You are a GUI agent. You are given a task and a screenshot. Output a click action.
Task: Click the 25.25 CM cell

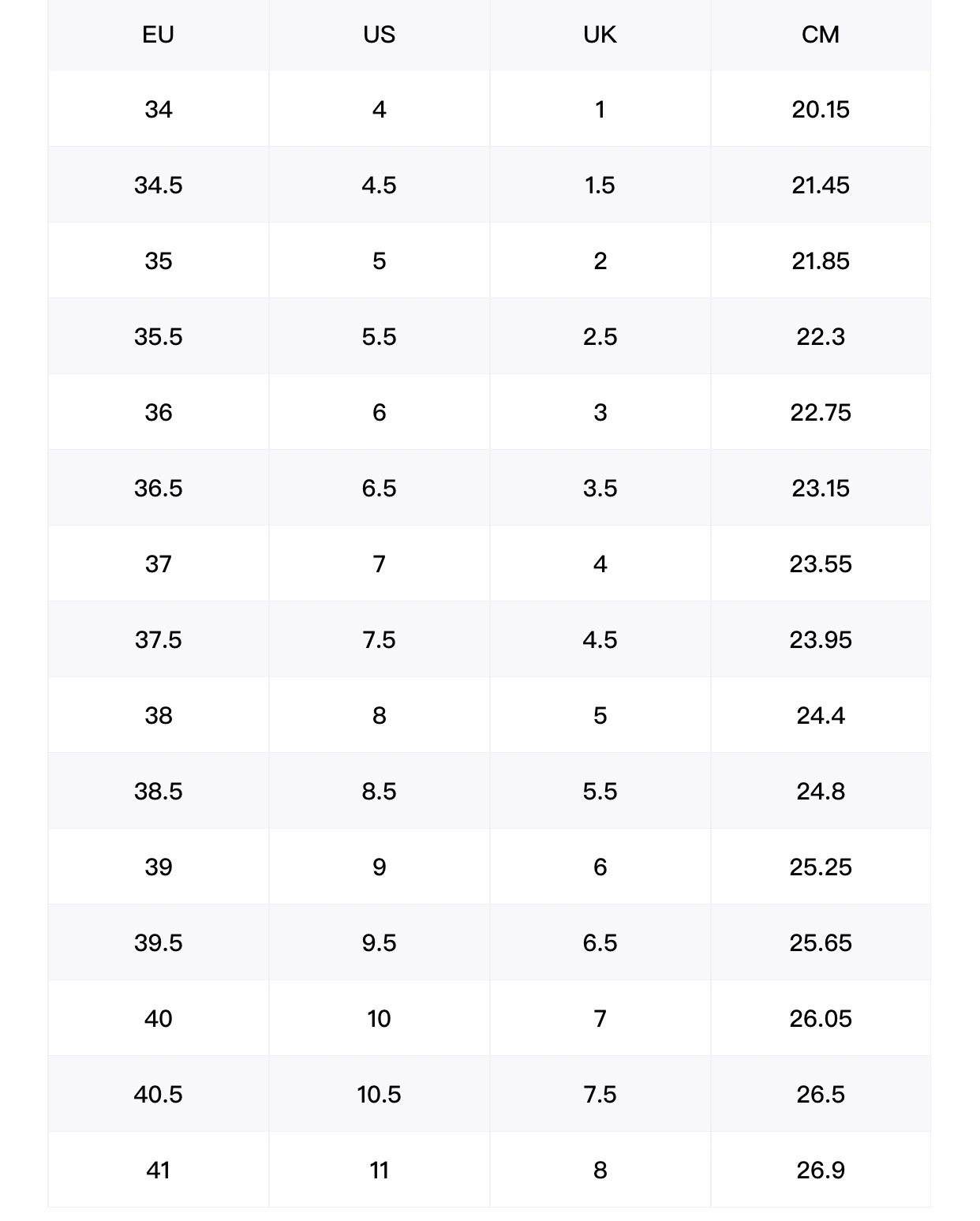(821, 867)
